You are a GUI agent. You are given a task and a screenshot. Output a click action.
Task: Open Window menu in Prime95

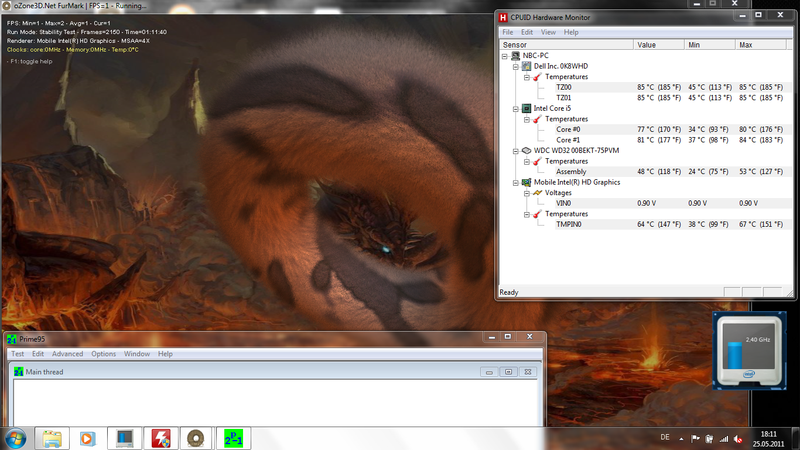(137, 354)
